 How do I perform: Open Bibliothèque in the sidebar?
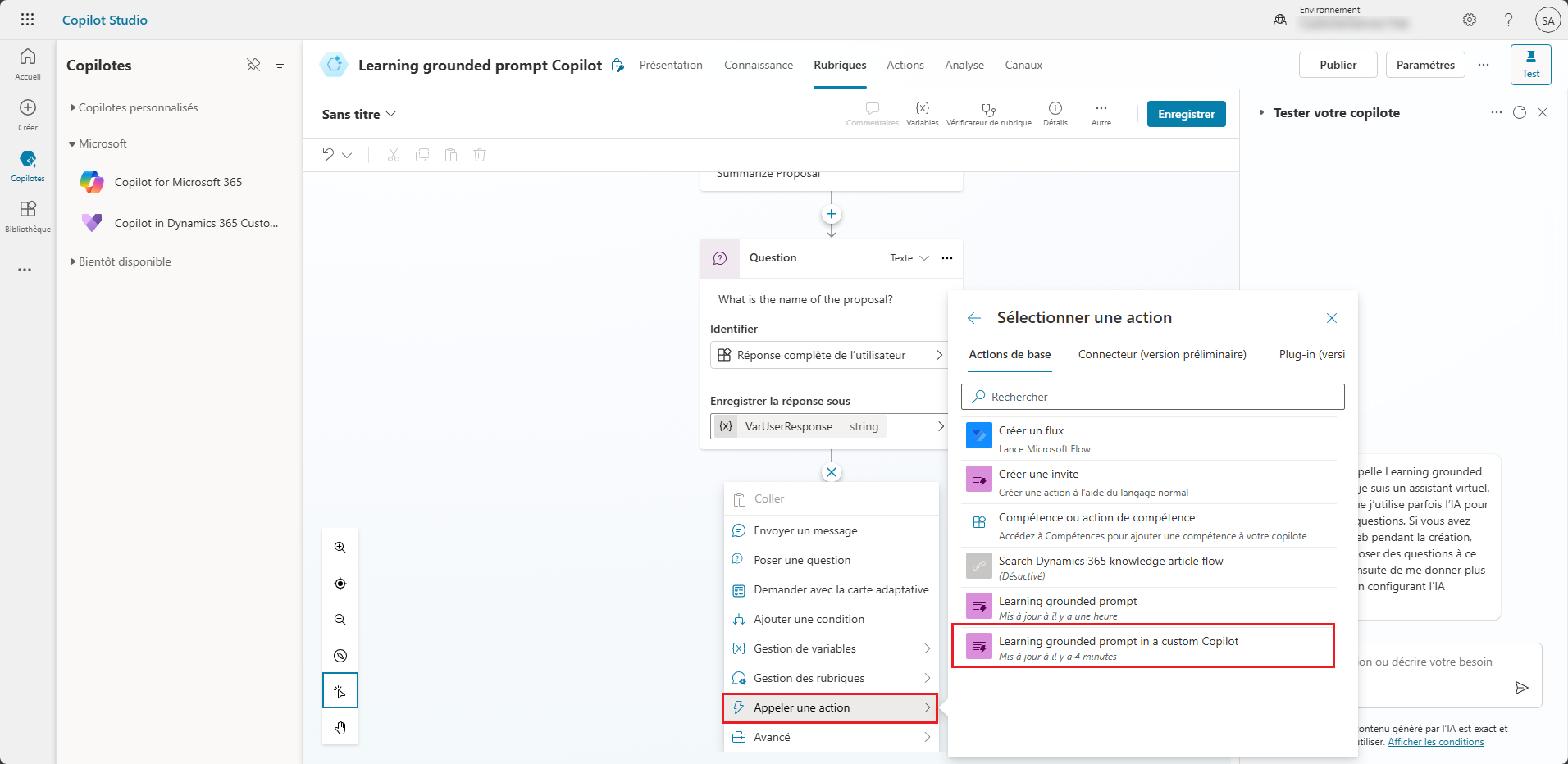28,216
